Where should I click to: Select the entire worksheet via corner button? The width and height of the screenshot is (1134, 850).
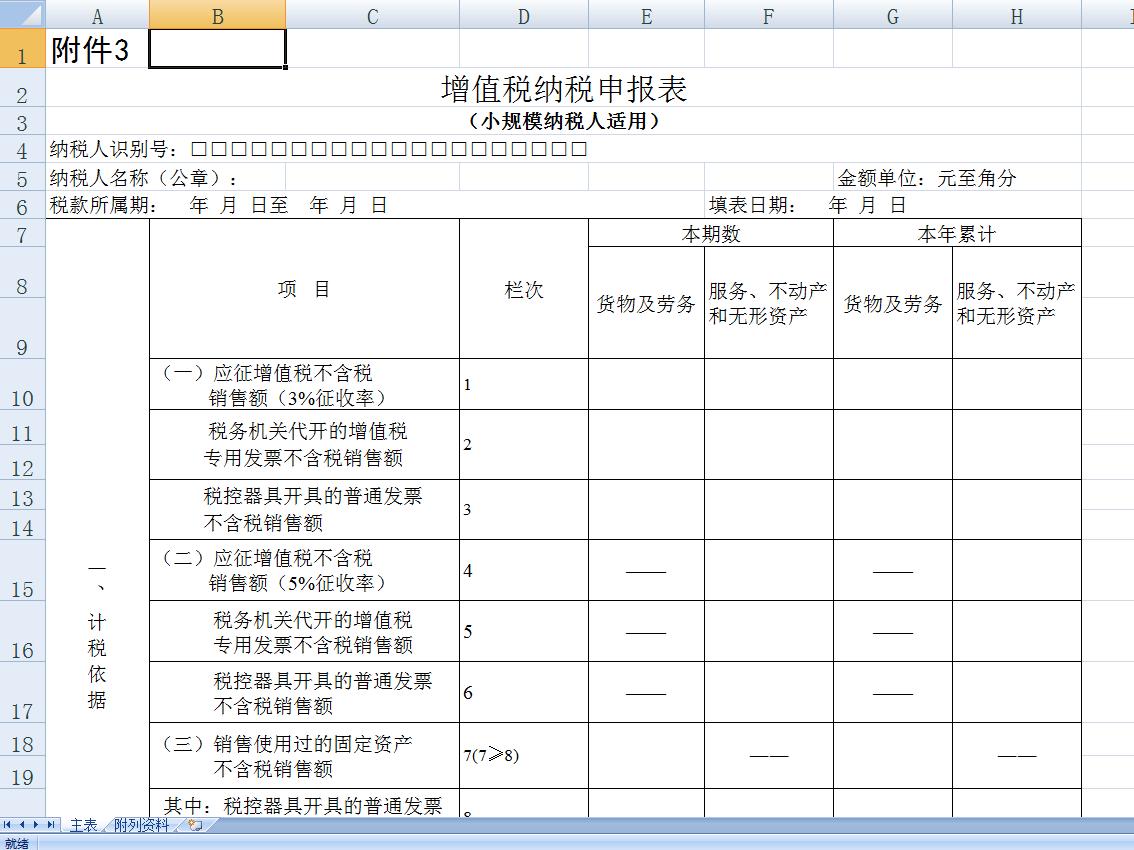coord(22,14)
